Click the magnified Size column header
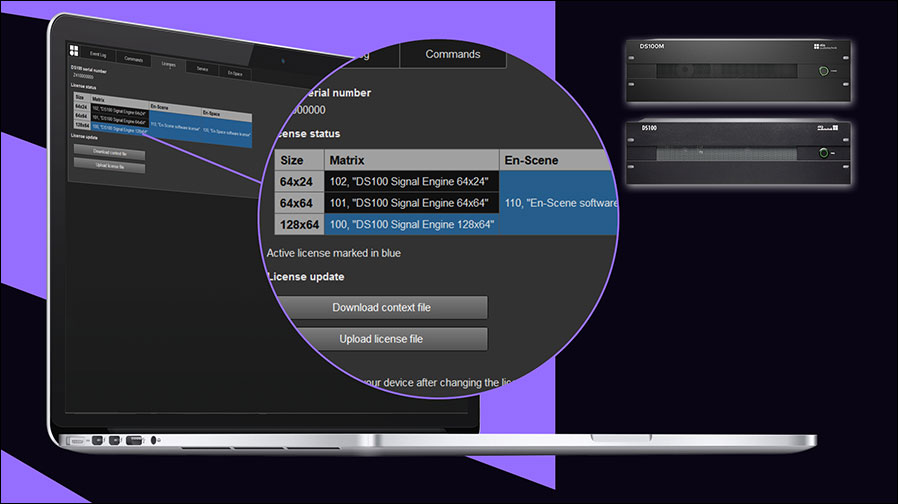Viewport: 898px width, 504px height. [299, 160]
